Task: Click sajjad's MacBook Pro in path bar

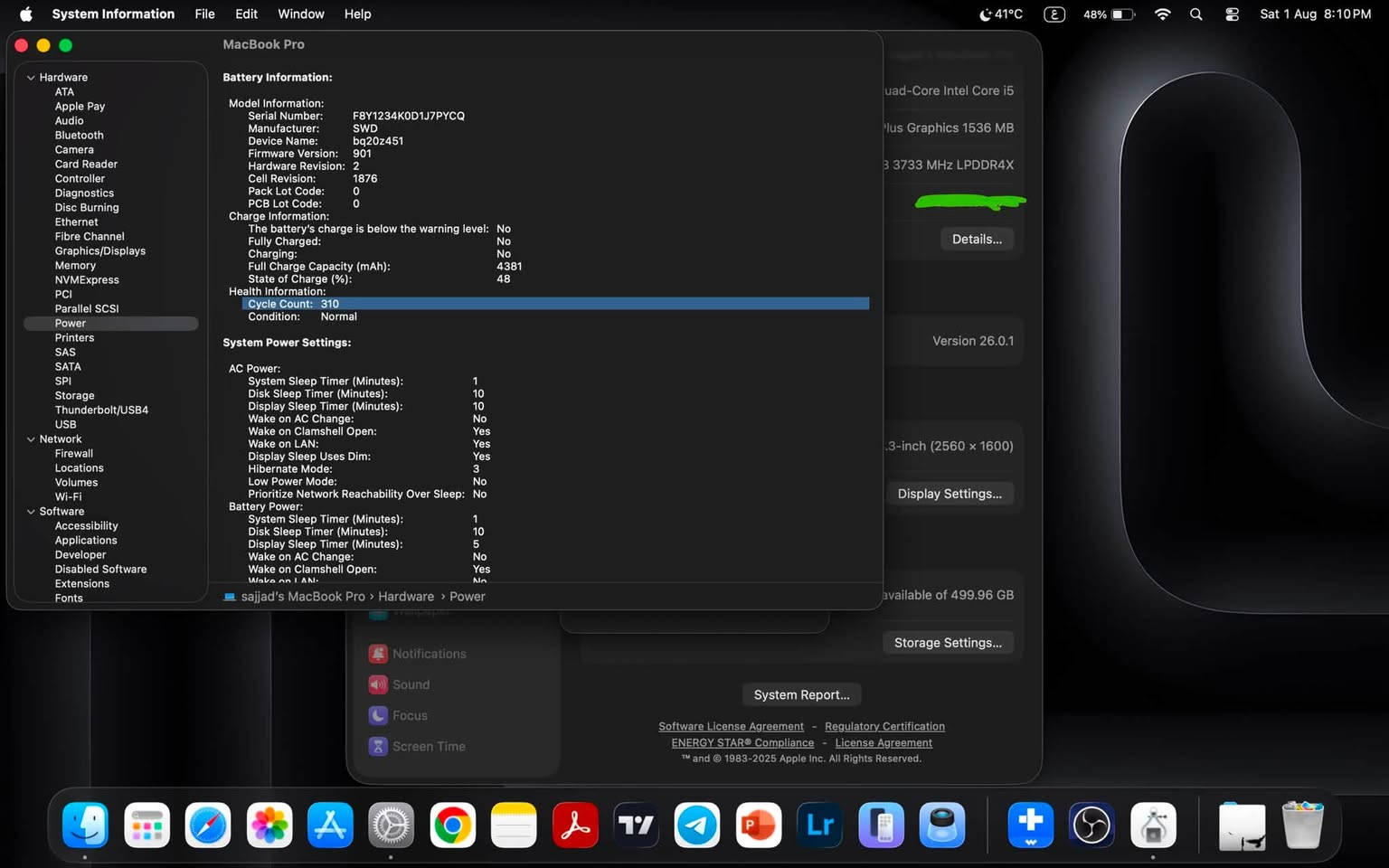Action: point(303,597)
